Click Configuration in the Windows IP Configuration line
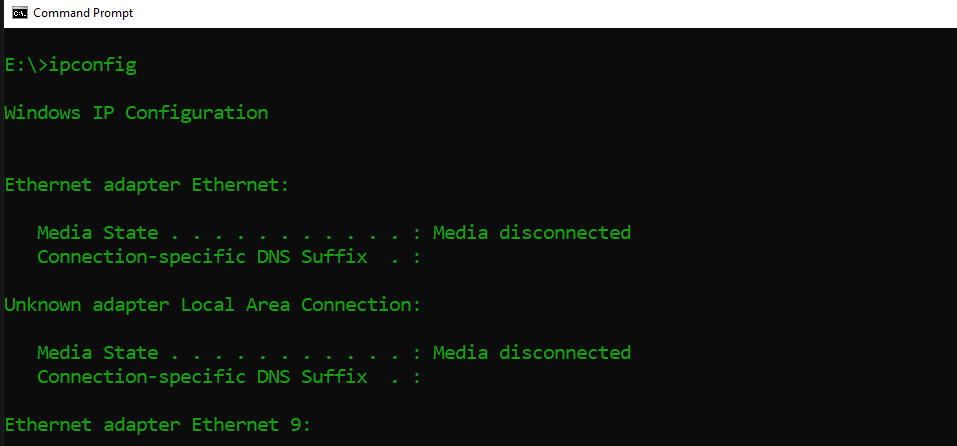This screenshot has width=957, height=446. (x=197, y=113)
